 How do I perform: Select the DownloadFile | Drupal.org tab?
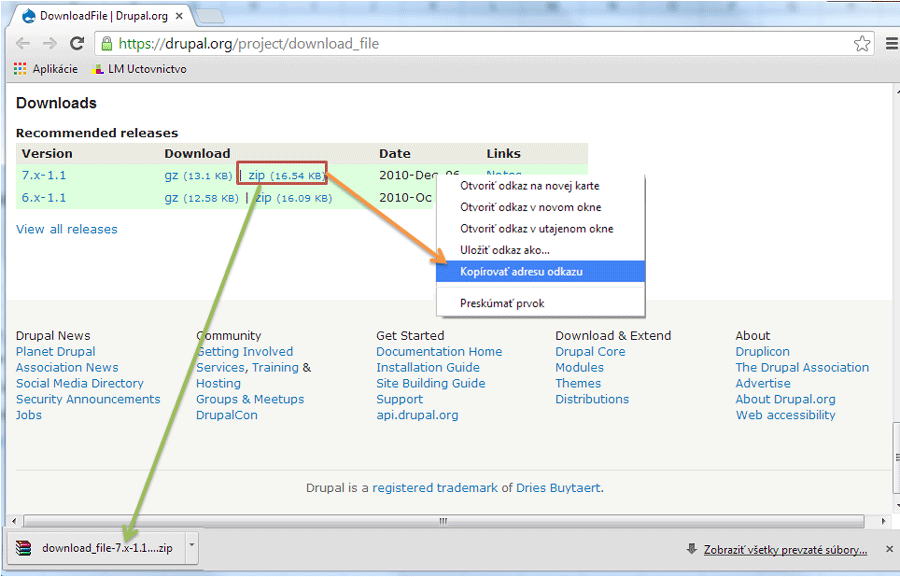tap(103, 16)
